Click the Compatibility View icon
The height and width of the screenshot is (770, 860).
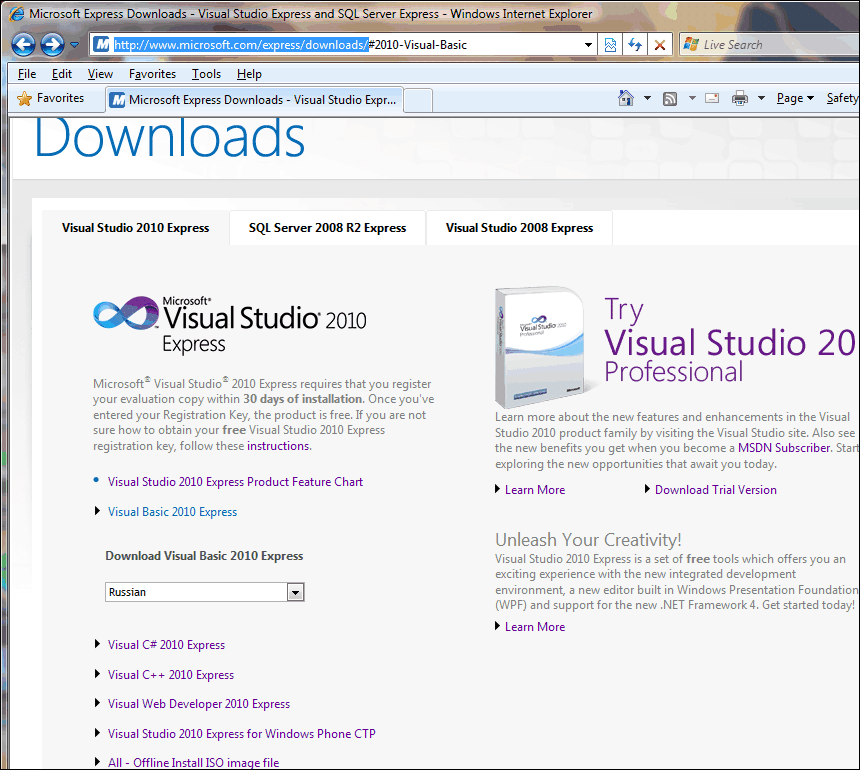[x=610, y=45]
